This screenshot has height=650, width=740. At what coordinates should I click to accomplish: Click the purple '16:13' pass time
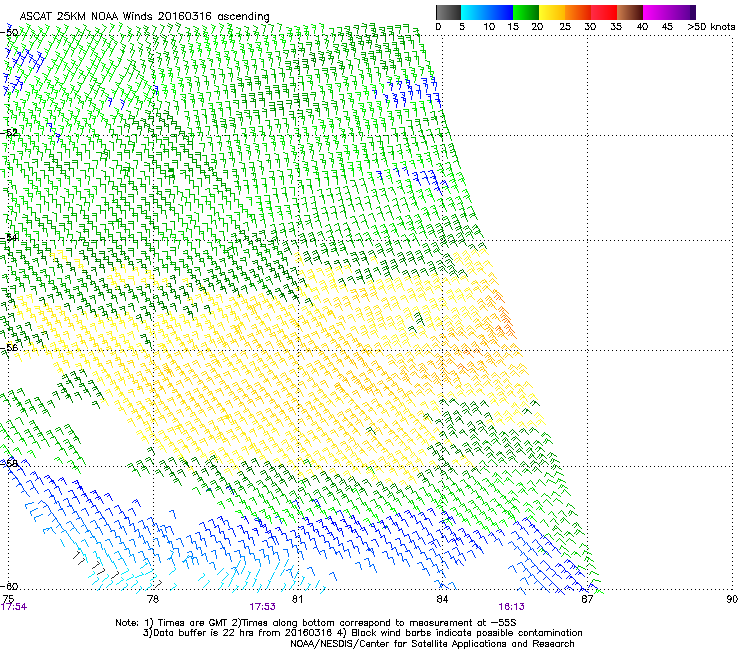511,607
